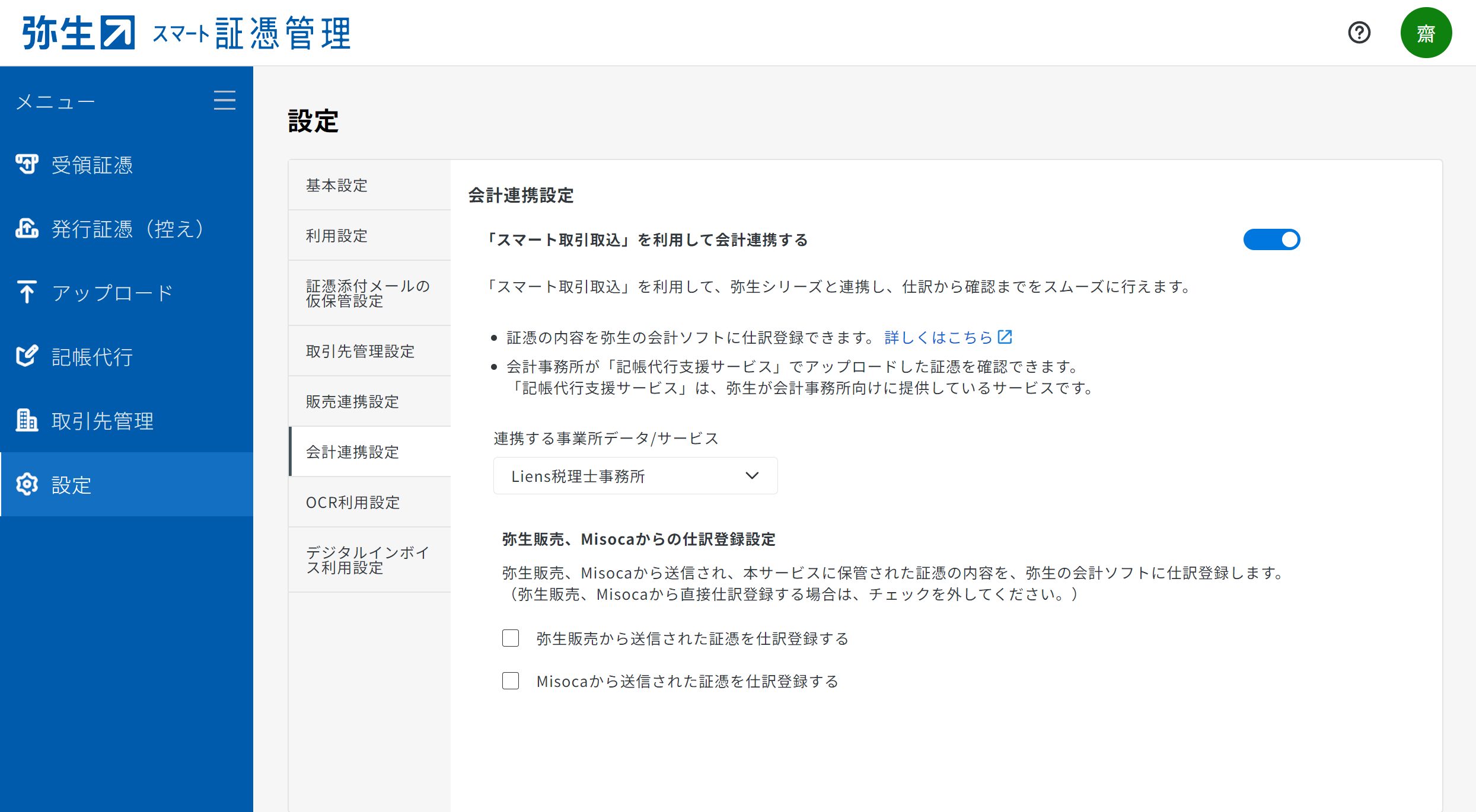Viewport: 1476px width, 812px height.
Task: Open the green user avatar menu
Action: 1426,33
